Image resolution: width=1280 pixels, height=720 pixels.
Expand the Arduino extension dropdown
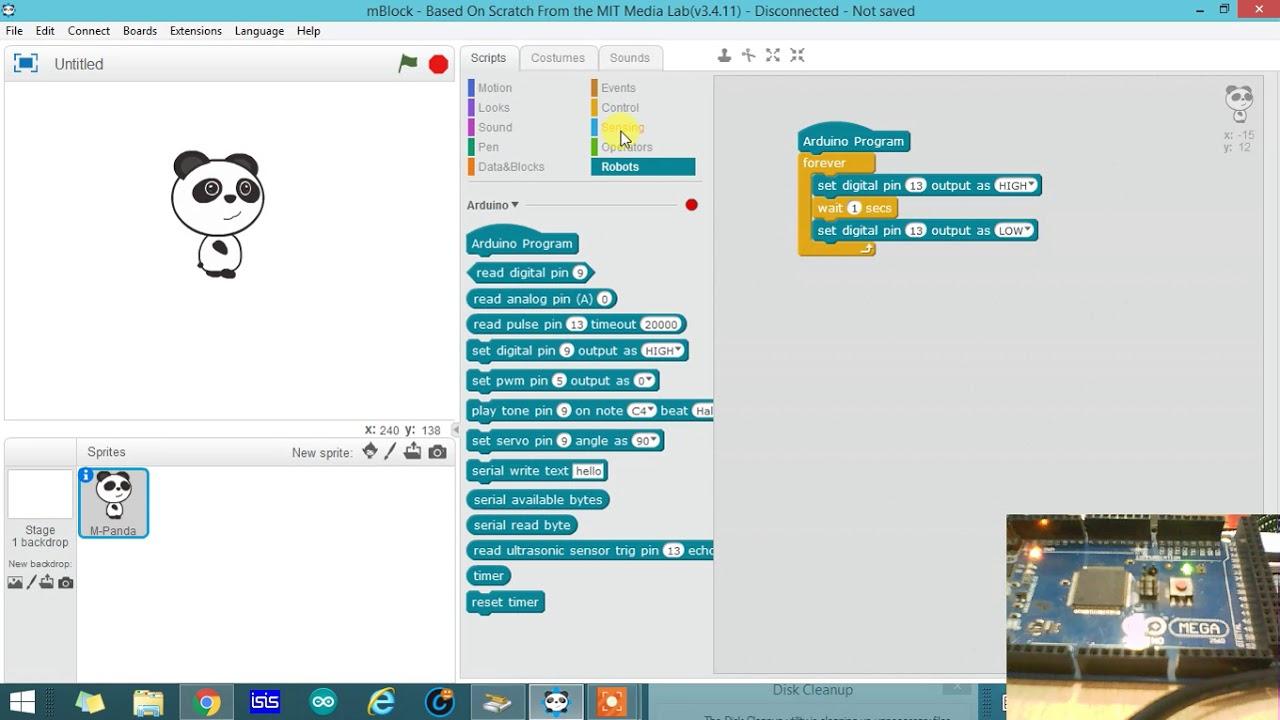pos(493,205)
